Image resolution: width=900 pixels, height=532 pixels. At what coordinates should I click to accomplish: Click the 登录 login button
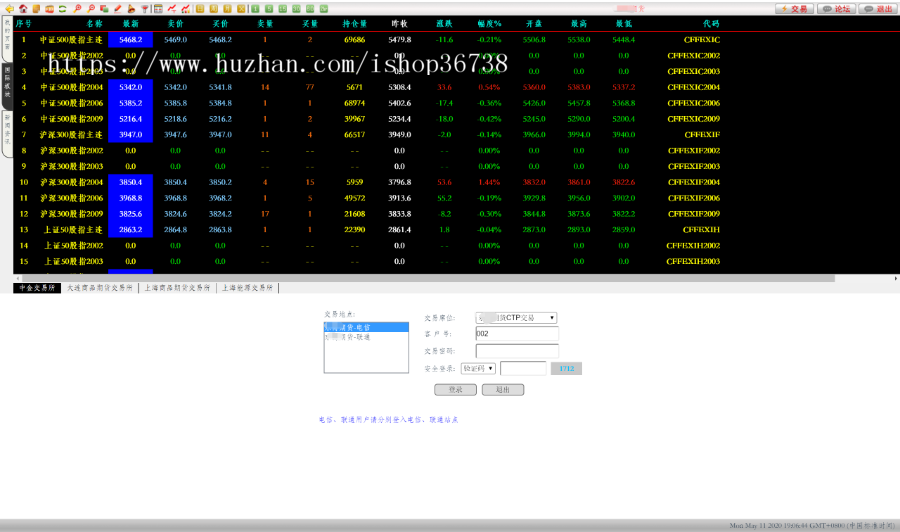455,390
